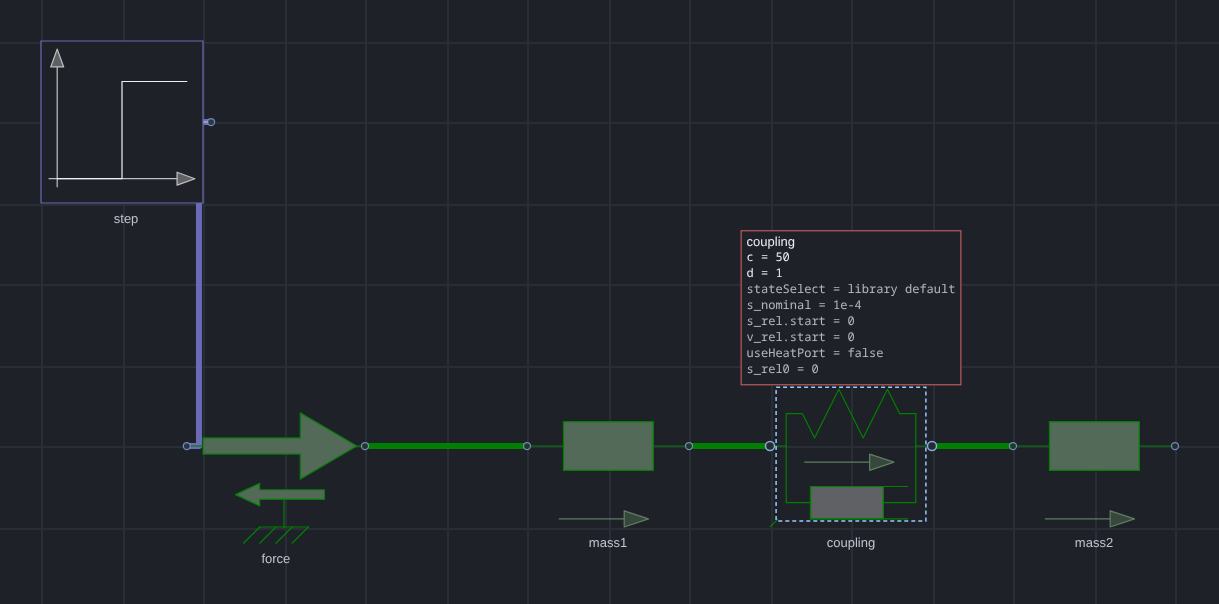Click the direction arrow below mass1
The height and width of the screenshot is (604, 1219).
[604, 519]
